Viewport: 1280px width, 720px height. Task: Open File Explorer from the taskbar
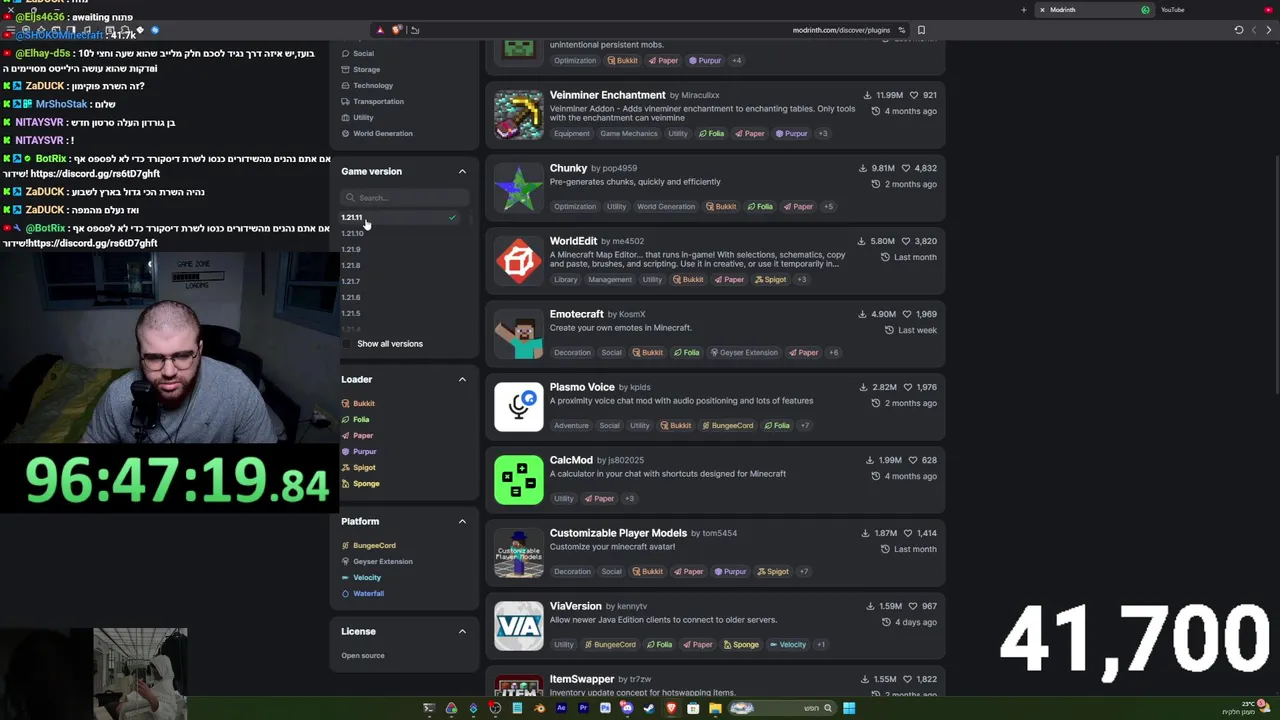coord(715,708)
